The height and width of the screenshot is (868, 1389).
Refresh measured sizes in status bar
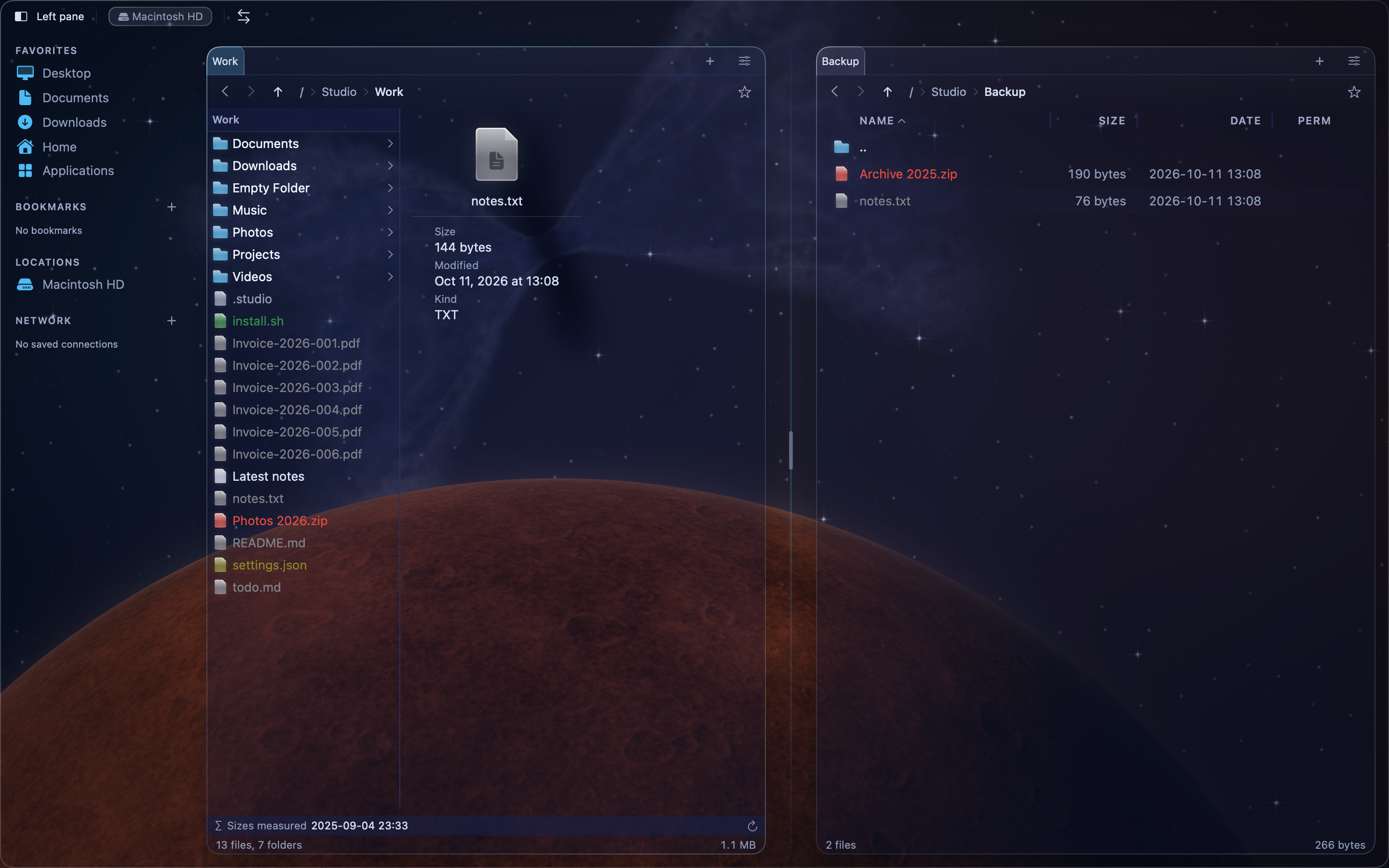tap(752, 826)
